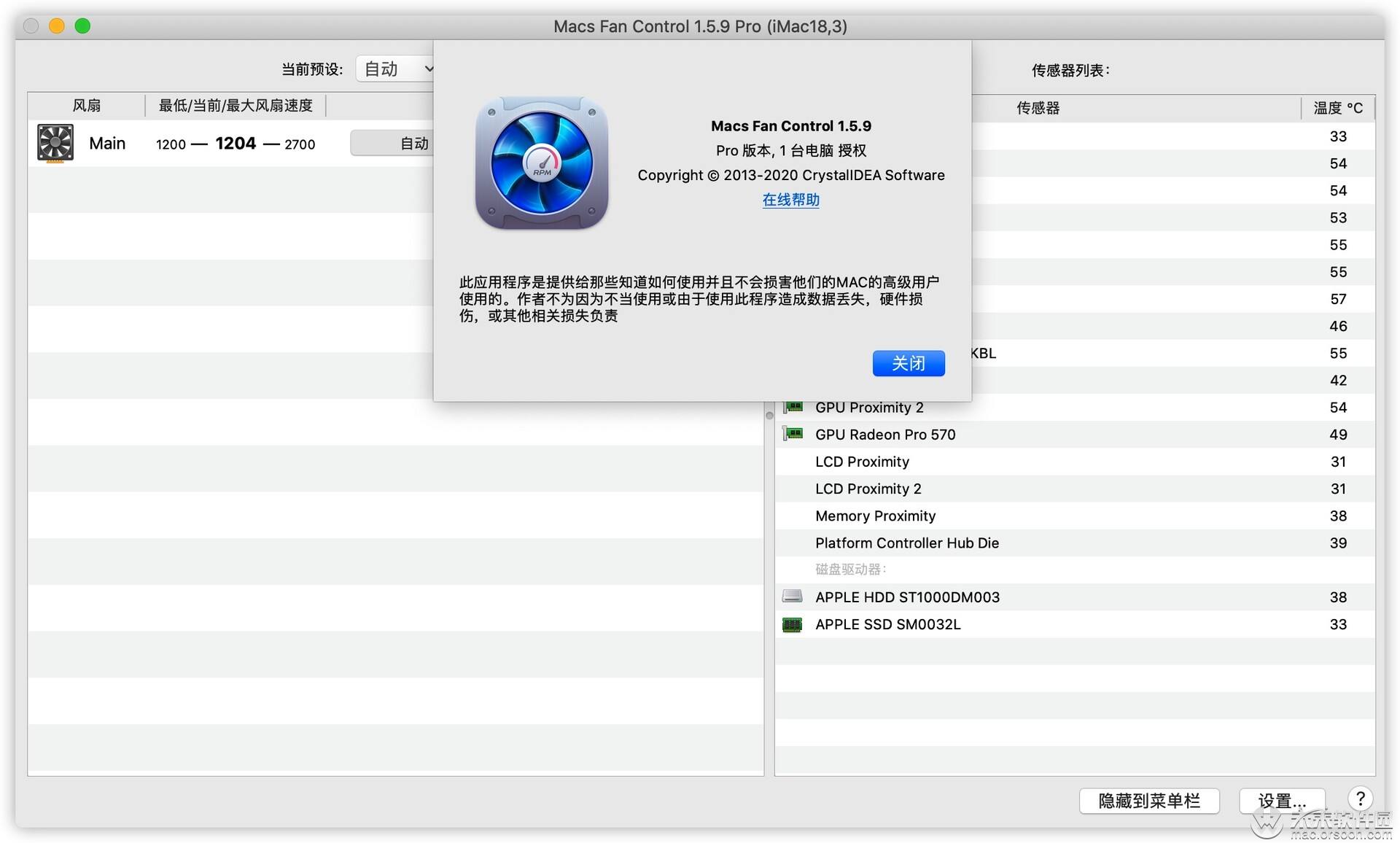Open the help question mark button
The height and width of the screenshot is (843, 1400).
(x=1360, y=799)
